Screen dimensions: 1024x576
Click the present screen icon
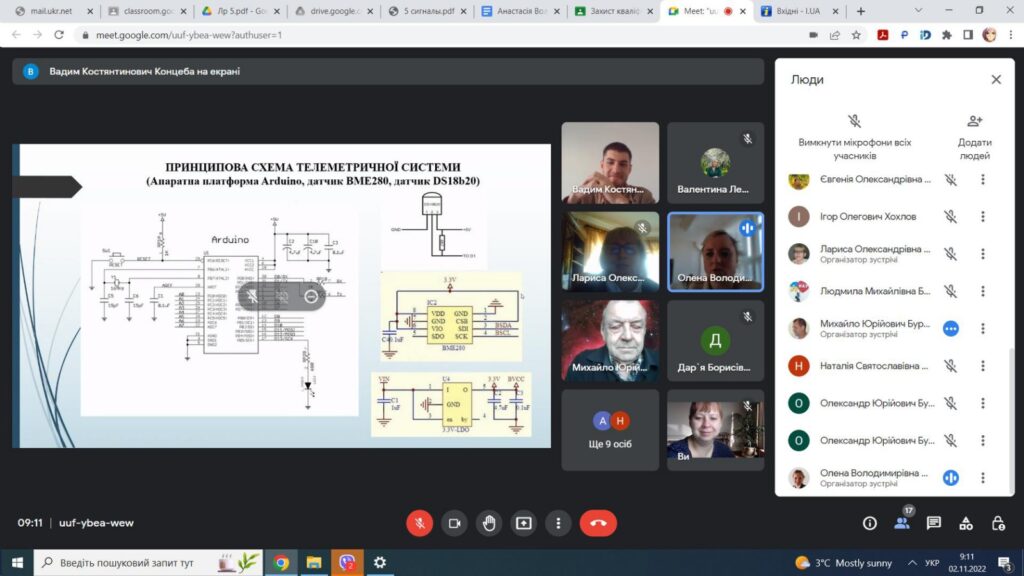523,523
